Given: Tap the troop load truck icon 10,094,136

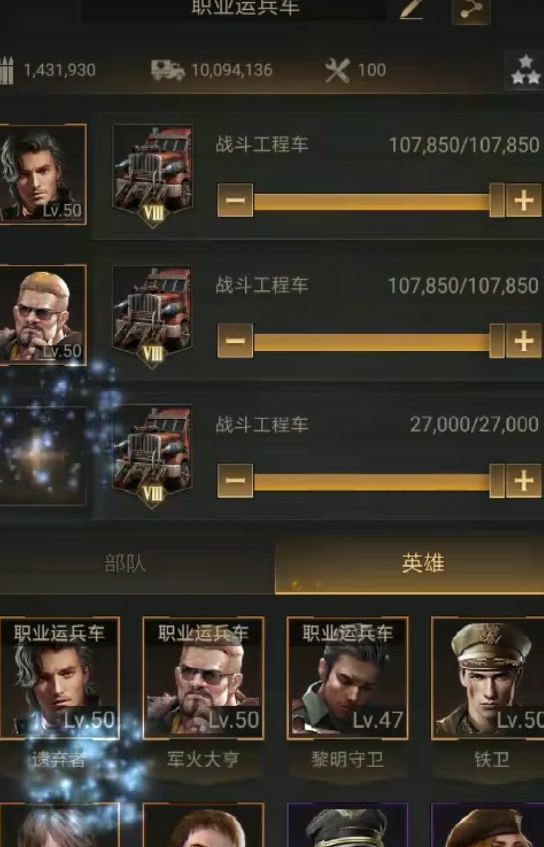Looking at the screenshot, I should 168,70.
